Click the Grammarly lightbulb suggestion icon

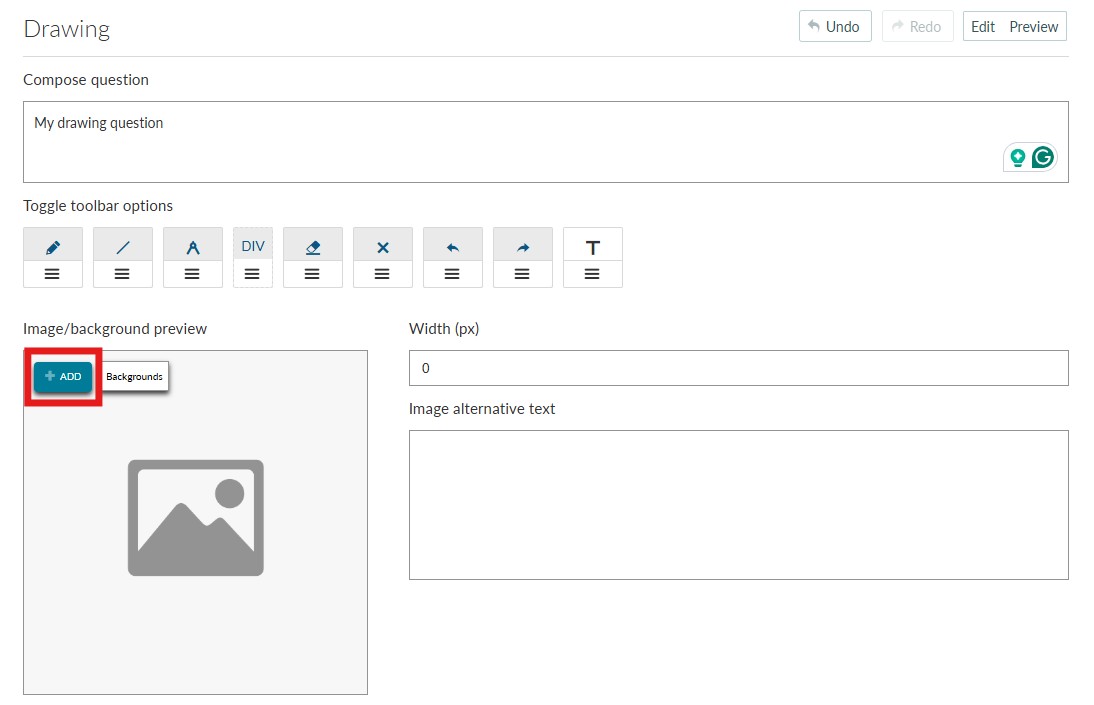click(1018, 157)
